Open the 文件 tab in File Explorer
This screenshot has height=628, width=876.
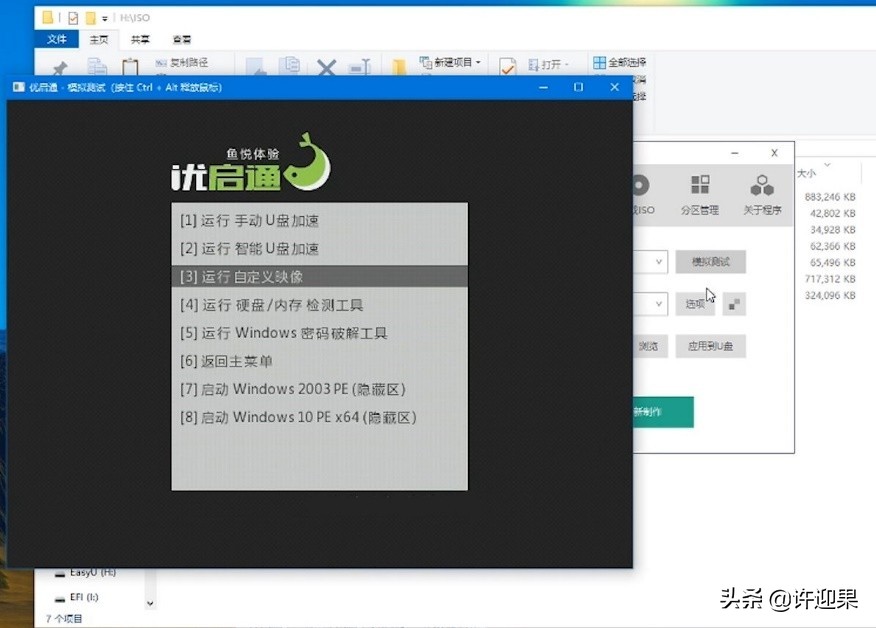(56, 39)
